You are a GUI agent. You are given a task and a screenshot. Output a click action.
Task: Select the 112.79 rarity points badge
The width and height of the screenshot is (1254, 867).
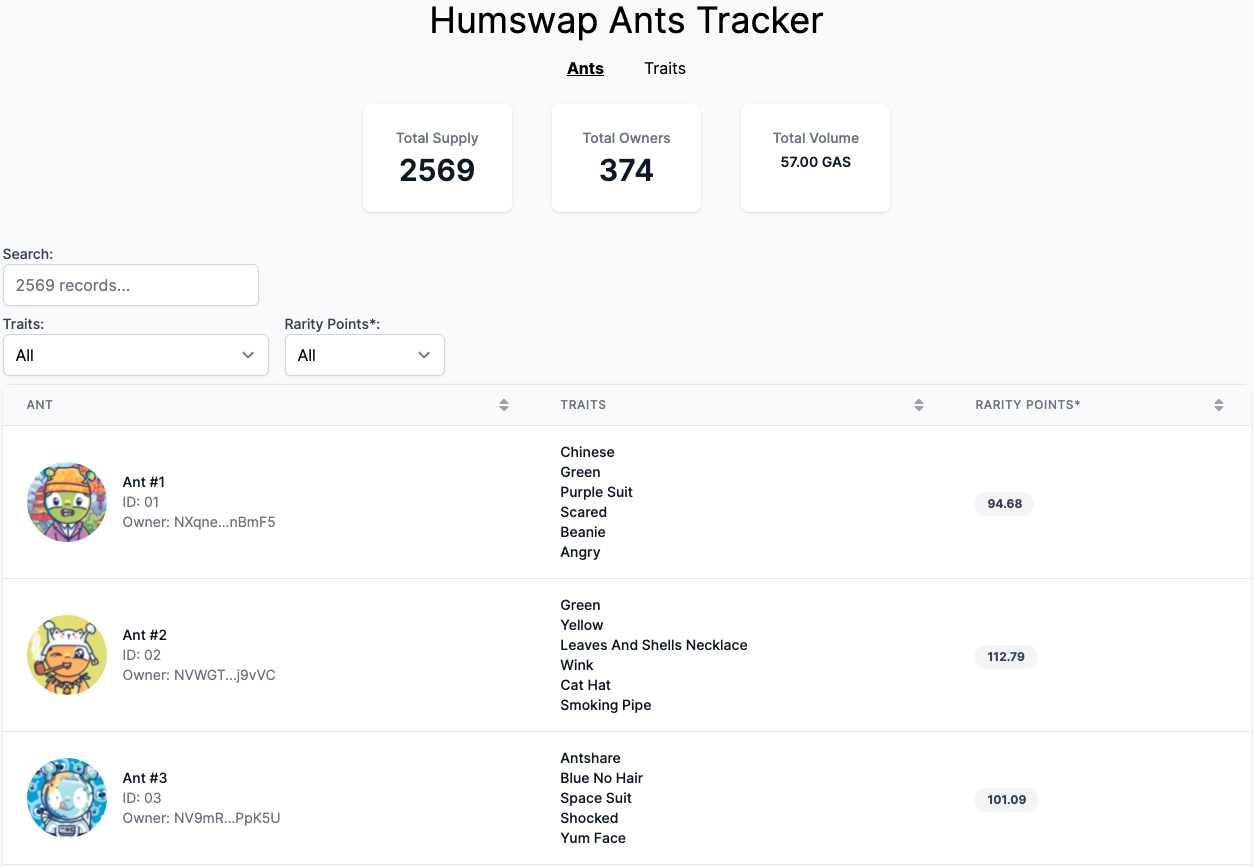pyautogui.click(x=1005, y=657)
